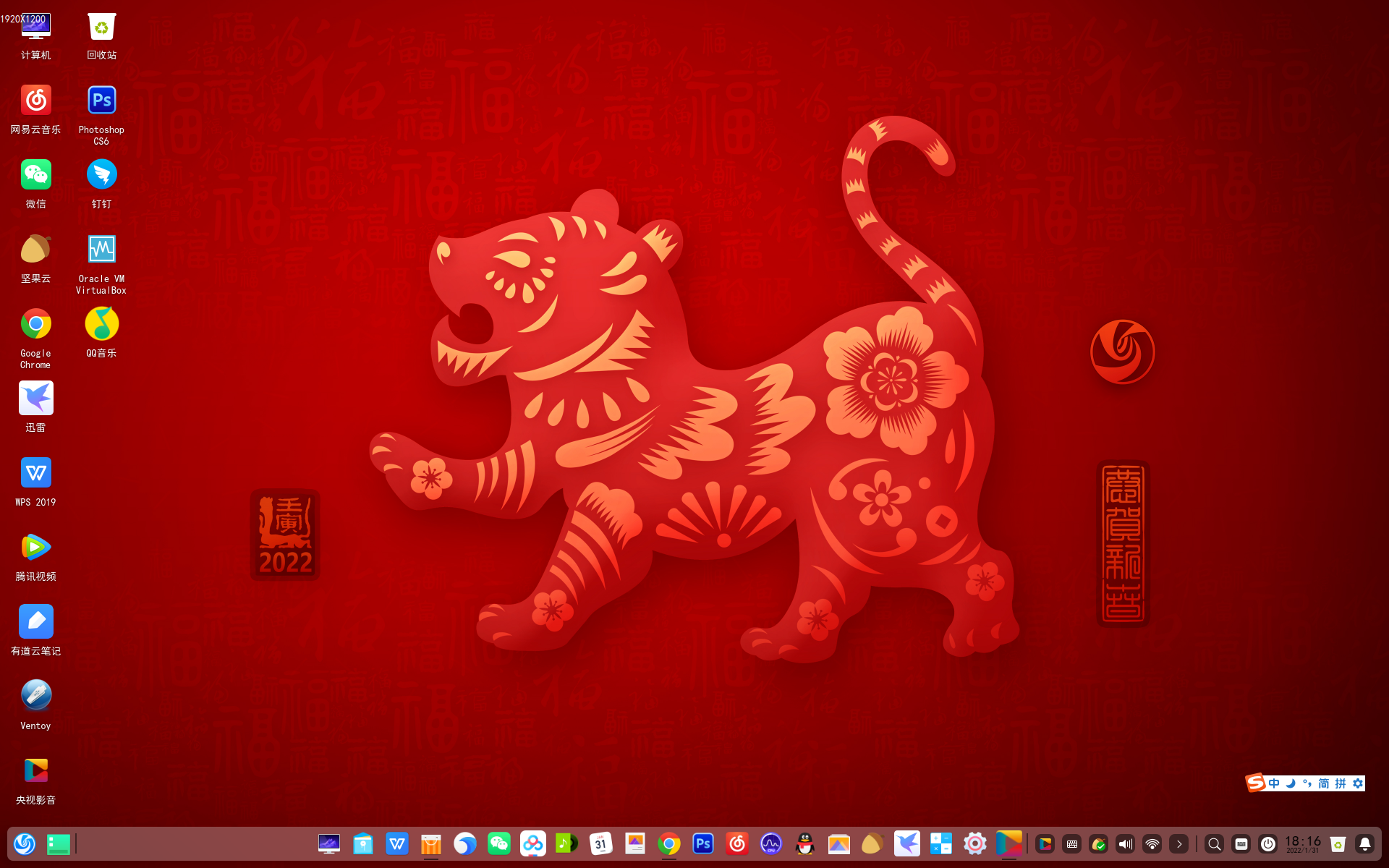Open NetEase Cloud Music in the dock
Screen dimensions: 1389x868
[x=736, y=843]
